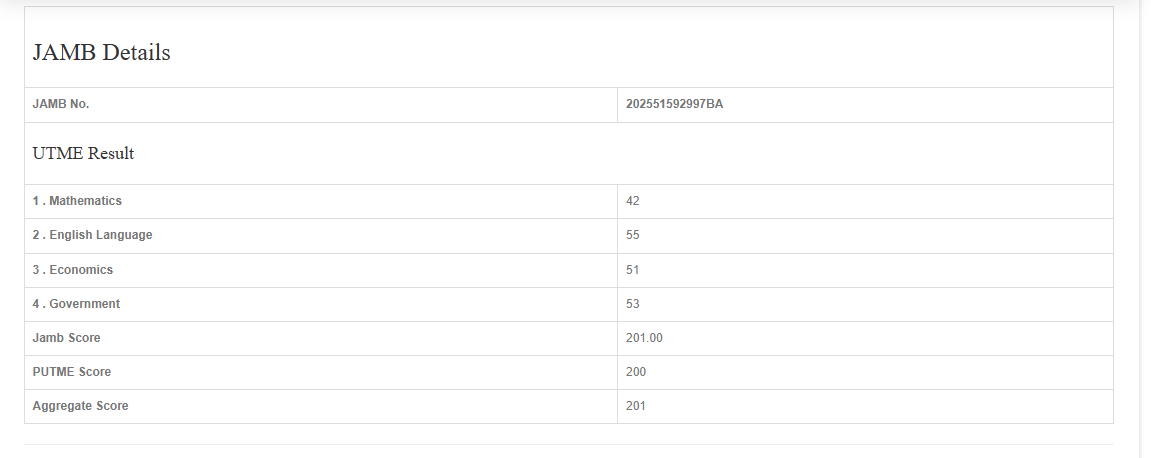
Task: Click the gray page margin right of the card
Action: click(1145, 250)
